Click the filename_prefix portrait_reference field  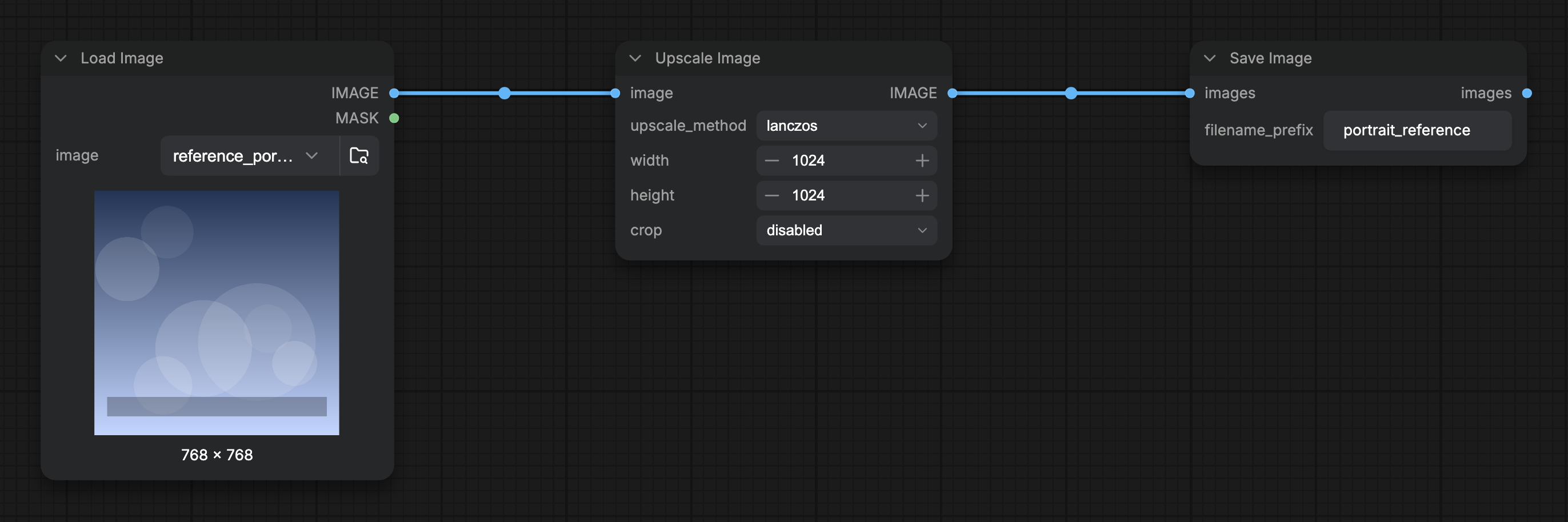coord(1417,130)
